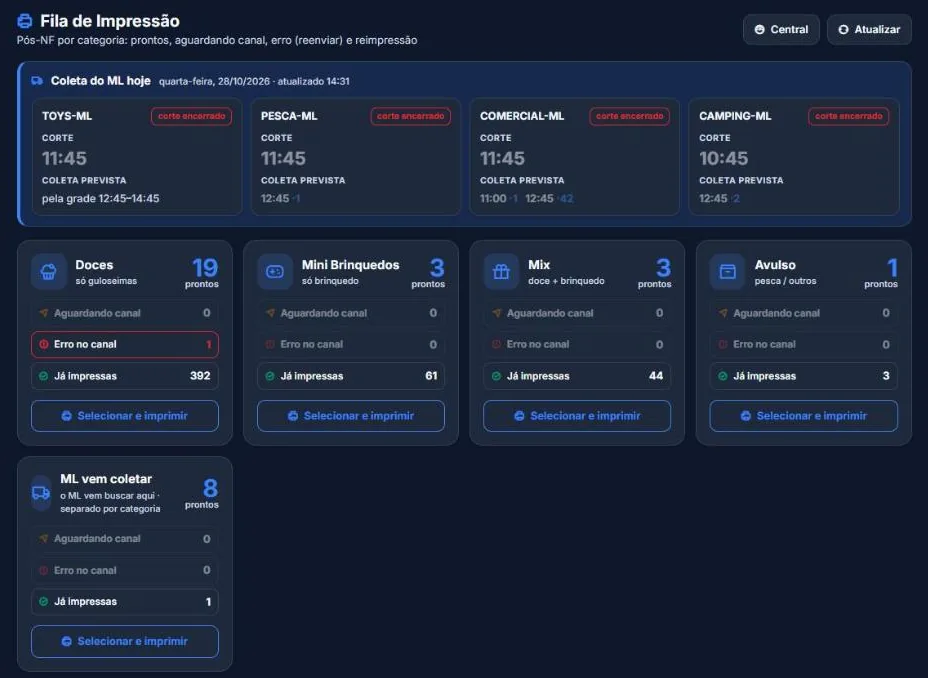Click the icon inside the Central button
This screenshot has height=678, width=928.
pyautogui.click(x=759, y=30)
